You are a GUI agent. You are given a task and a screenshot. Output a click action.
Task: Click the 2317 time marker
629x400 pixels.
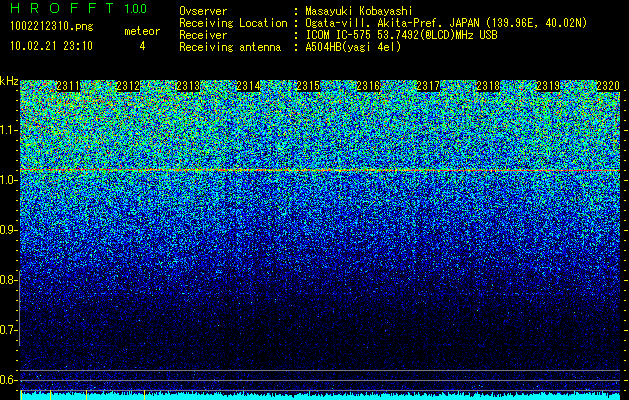tap(428, 86)
